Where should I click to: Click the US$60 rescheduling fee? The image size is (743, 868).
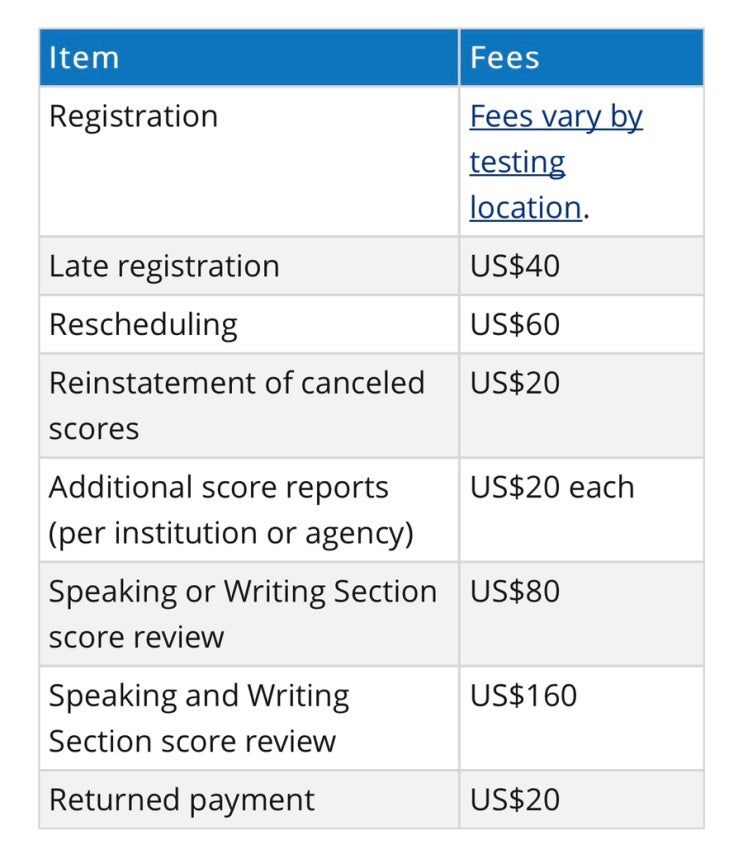(515, 324)
